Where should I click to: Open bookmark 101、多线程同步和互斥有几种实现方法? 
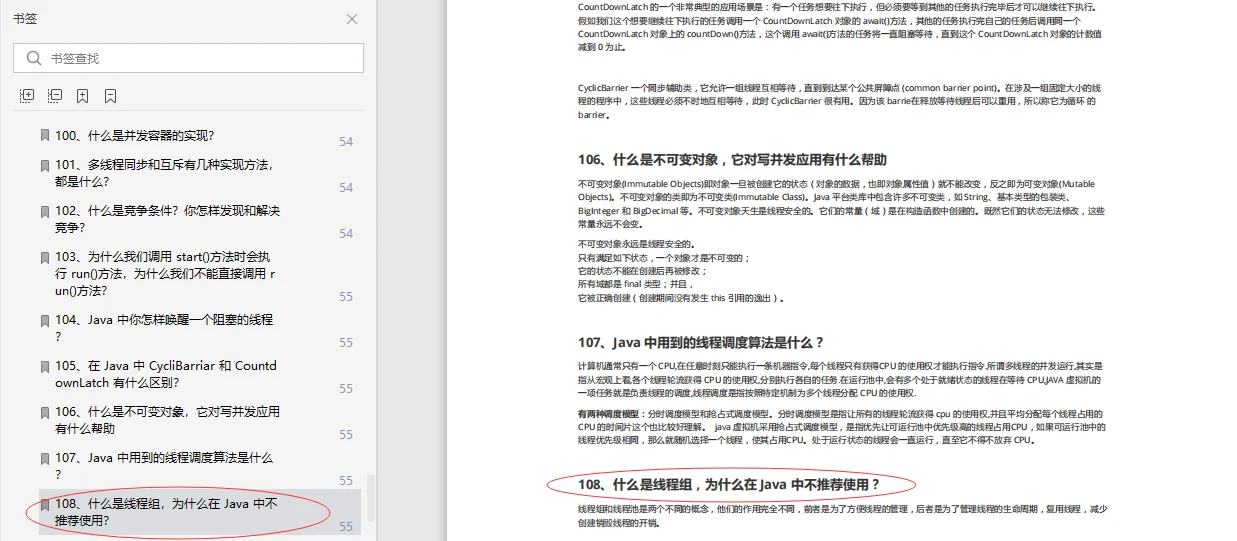(x=166, y=173)
